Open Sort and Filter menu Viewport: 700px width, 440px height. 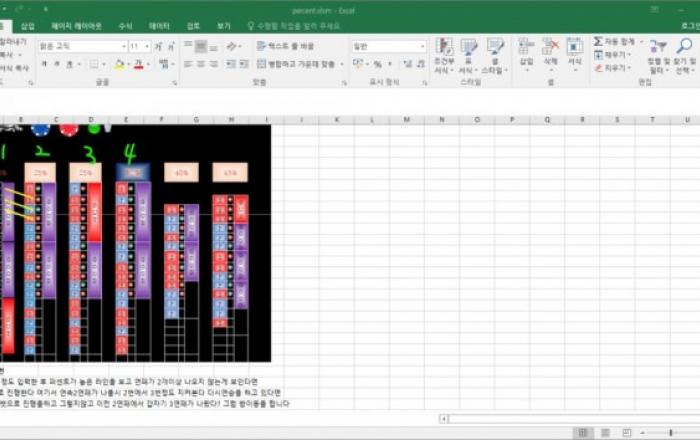(658, 56)
